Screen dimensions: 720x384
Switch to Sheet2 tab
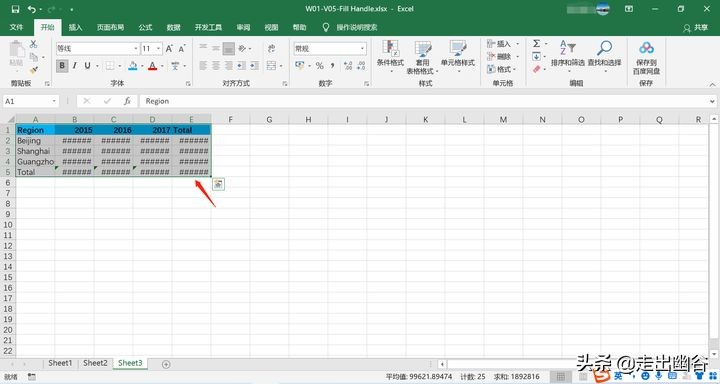(95, 363)
